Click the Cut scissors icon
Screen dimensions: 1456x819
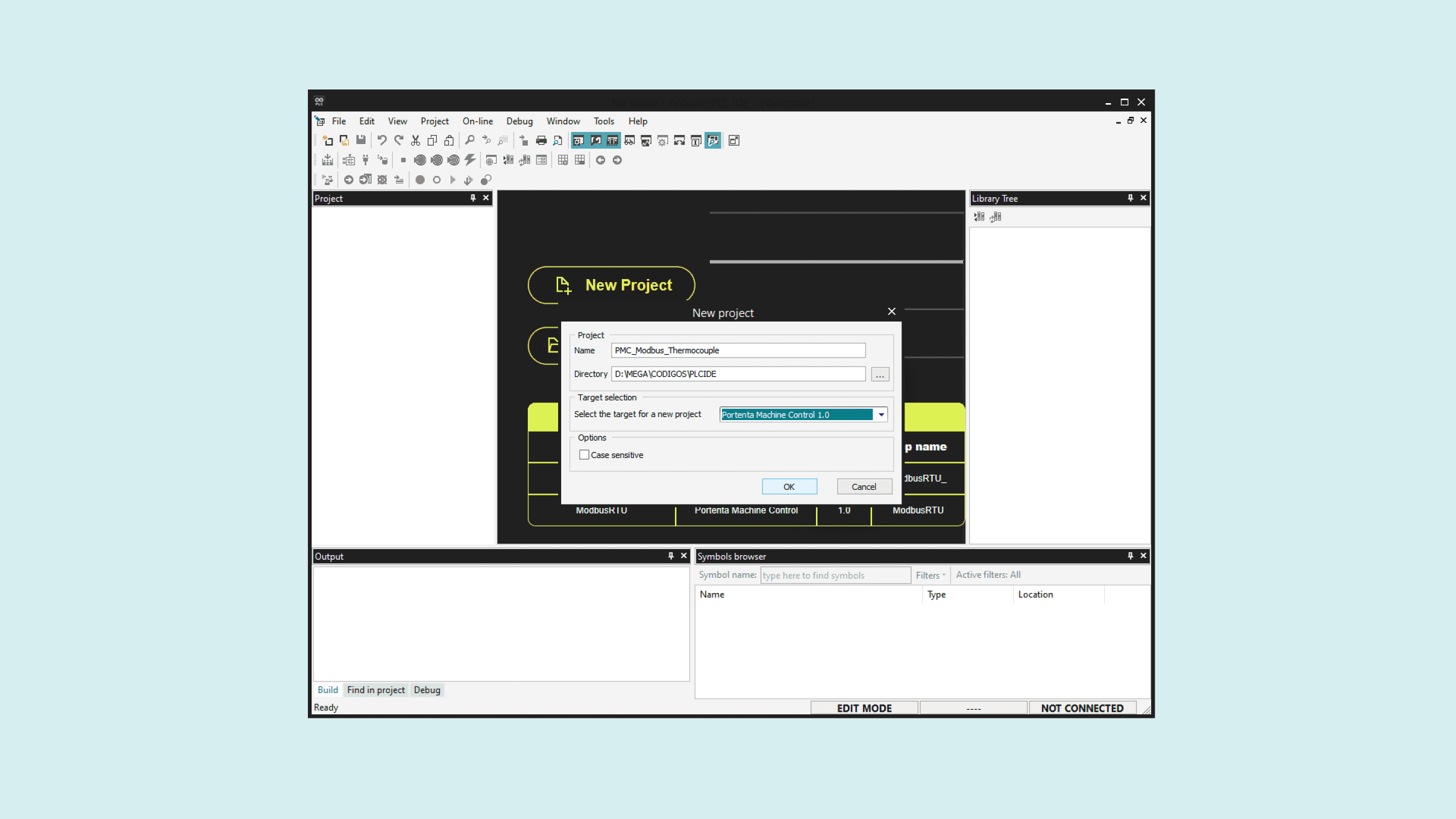pos(416,141)
